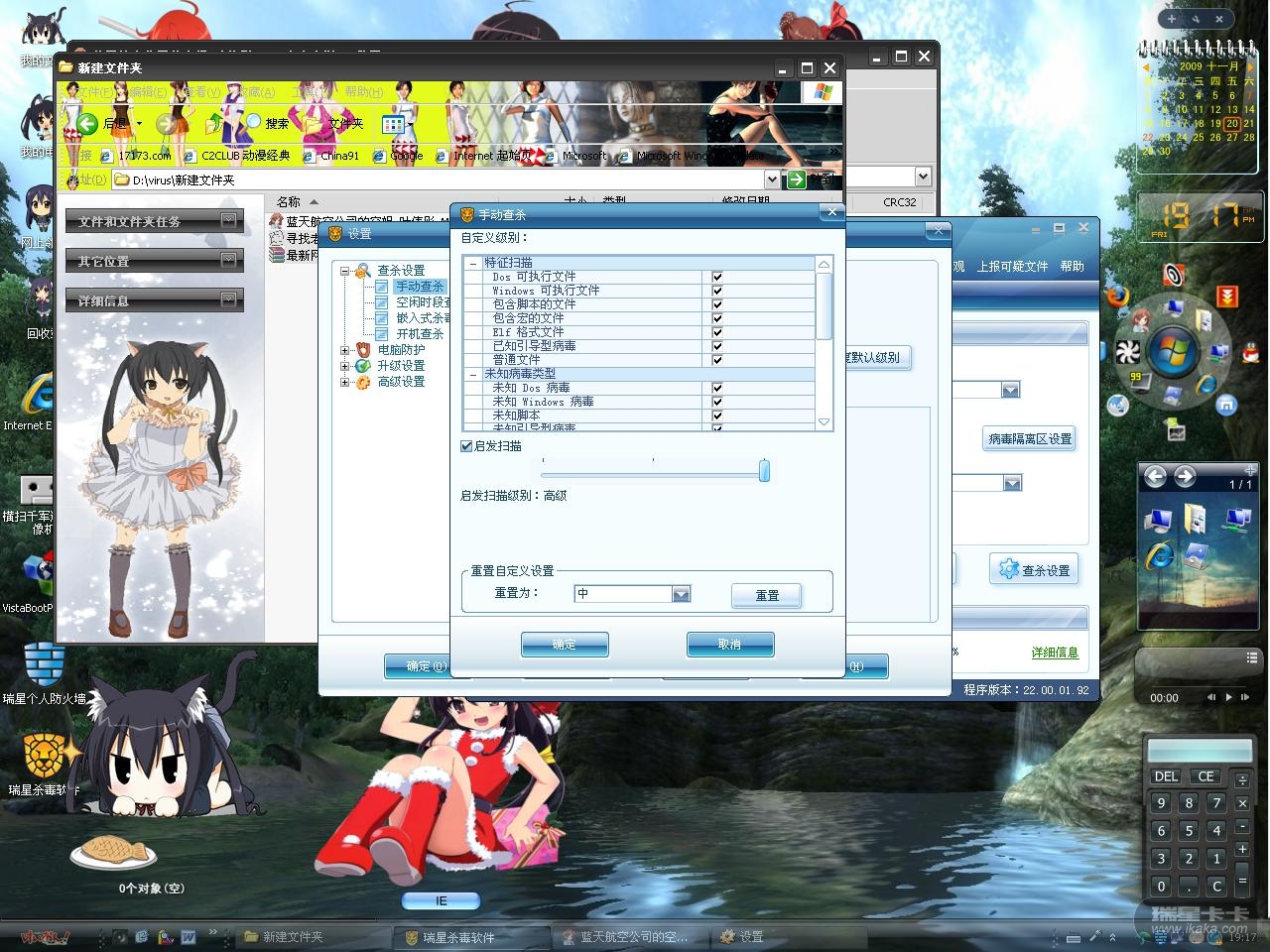Uncheck the 普通文件 checkbox
This screenshot has height=952, width=1270.
point(717,361)
